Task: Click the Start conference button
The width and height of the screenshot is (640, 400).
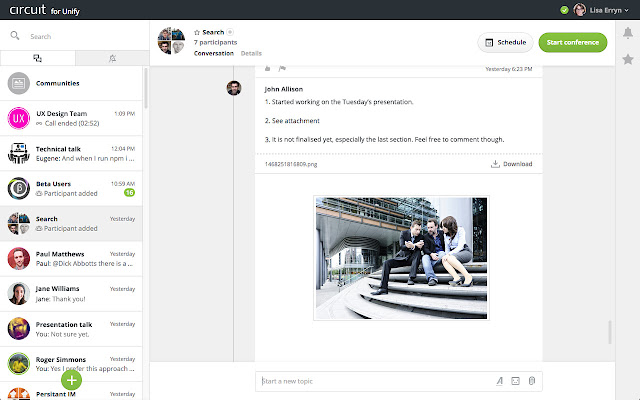Action: coord(572,42)
